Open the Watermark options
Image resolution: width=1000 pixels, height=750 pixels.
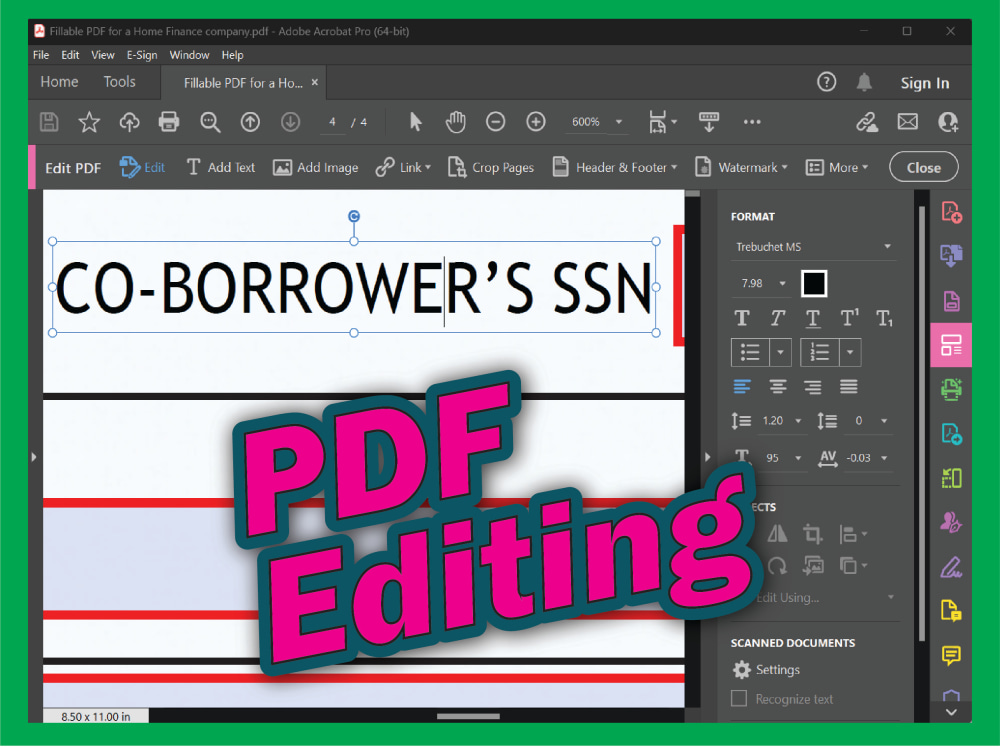pos(740,167)
